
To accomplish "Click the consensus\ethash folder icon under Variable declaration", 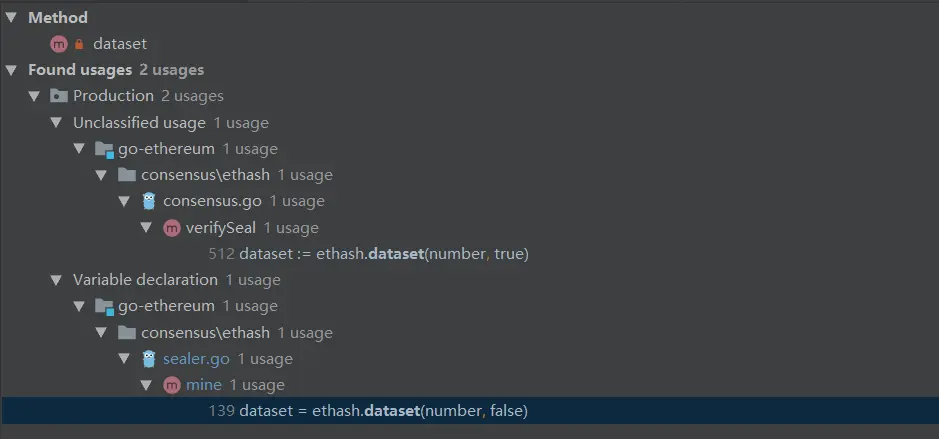I will pos(126,332).
